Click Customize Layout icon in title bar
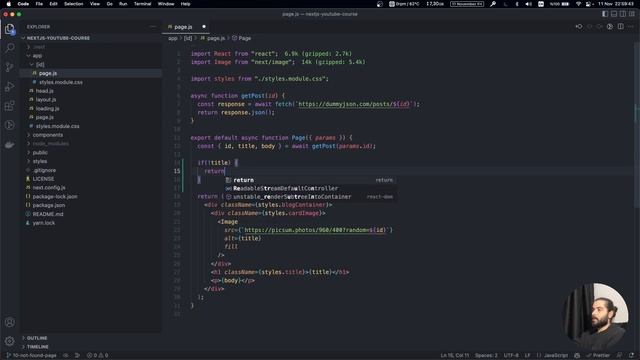The width and height of the screenshot is (640, 360). pos(632,14)
